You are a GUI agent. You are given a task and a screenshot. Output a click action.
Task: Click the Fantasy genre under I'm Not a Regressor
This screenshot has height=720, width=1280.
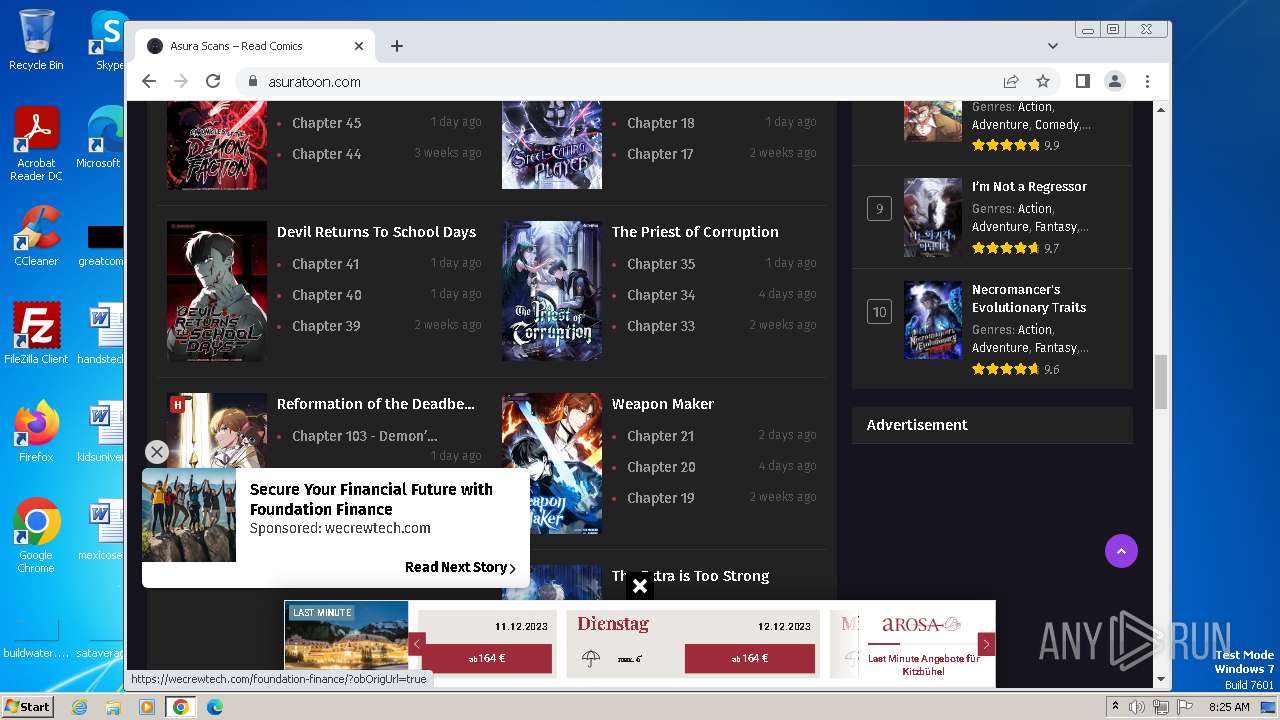pyautogui.click(x=1056, y=227)
